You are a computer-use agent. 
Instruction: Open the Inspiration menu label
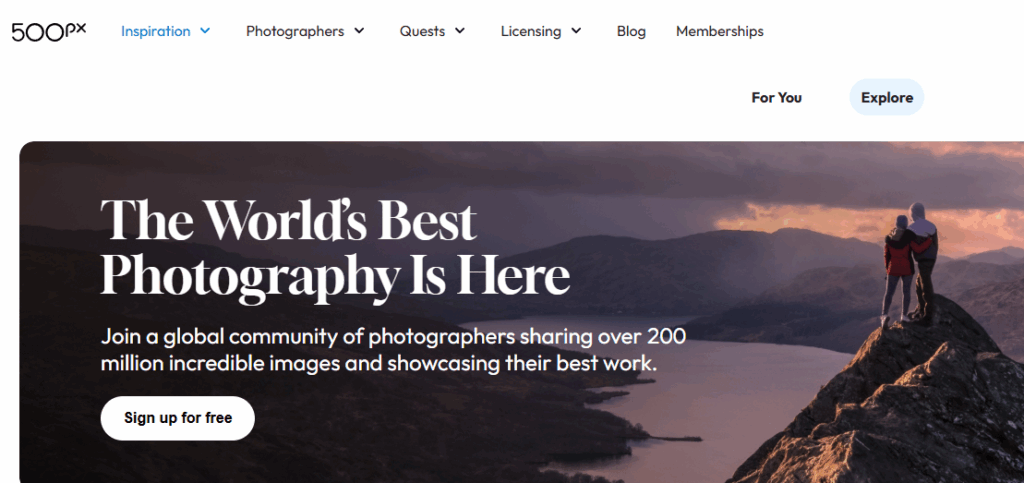coord(155,31)
